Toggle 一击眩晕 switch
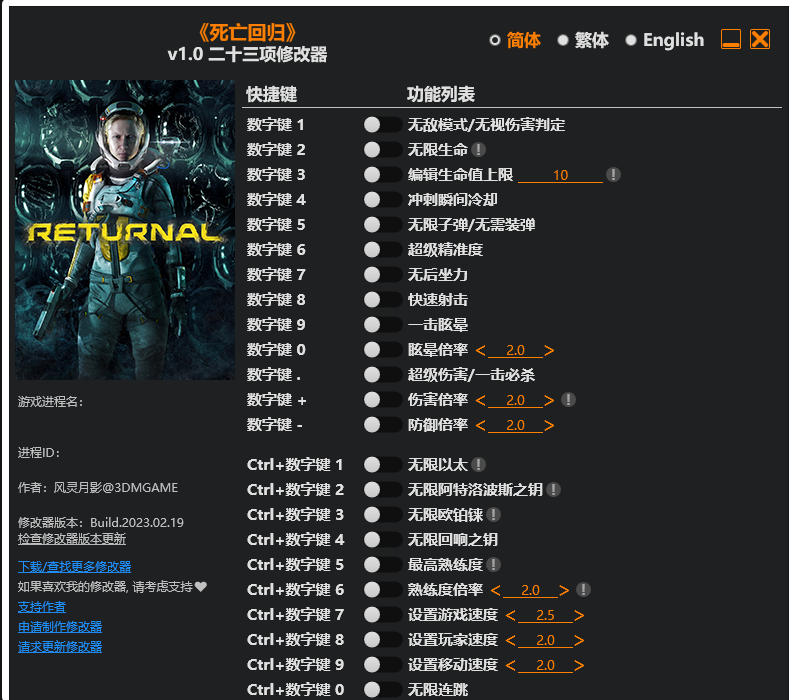The width and height of the screenshot is (795, 700). [x=382, y=324]
